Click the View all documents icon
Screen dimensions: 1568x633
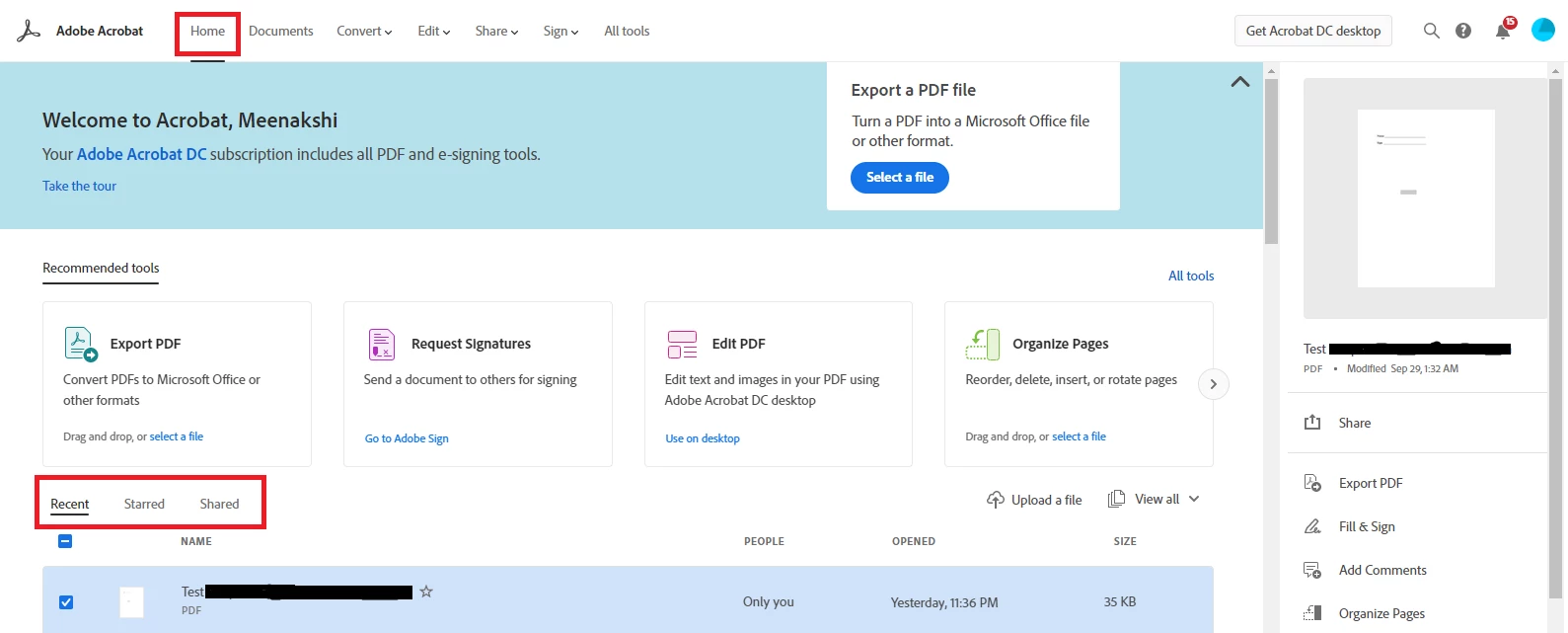pyautogui.click(x=1116, y=499)
